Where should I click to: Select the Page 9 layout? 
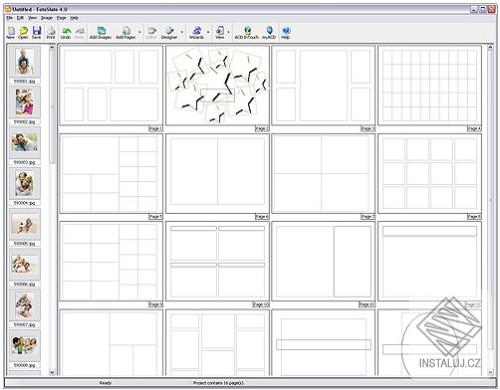click(x=111, y=262)
